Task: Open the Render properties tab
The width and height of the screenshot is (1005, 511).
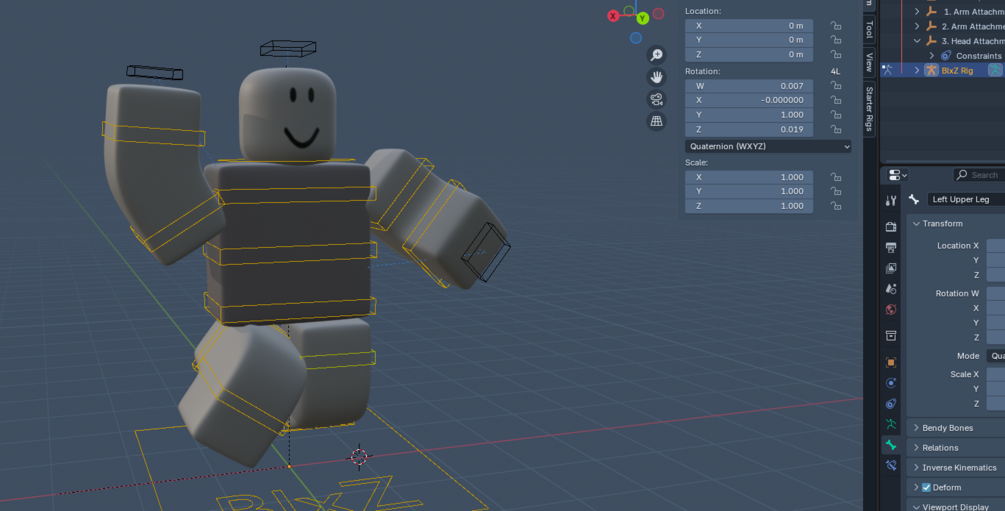Action: [x=891, y=226]
